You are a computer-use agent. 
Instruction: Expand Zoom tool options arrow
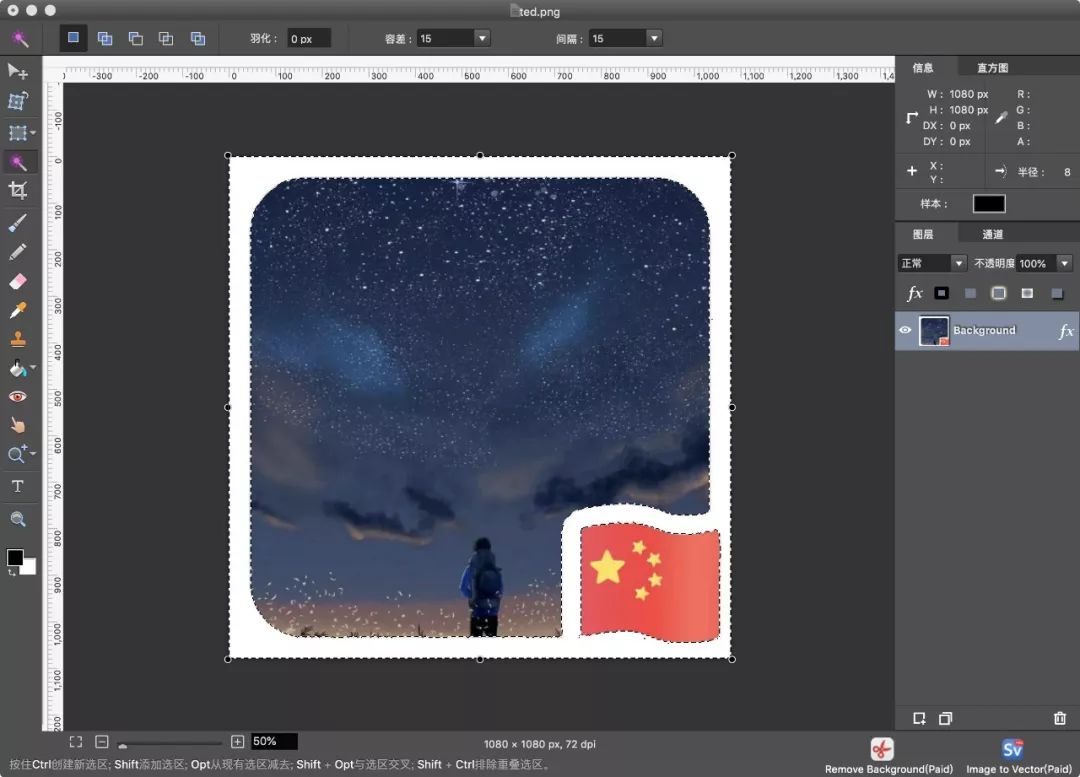[x=32, y=453]
